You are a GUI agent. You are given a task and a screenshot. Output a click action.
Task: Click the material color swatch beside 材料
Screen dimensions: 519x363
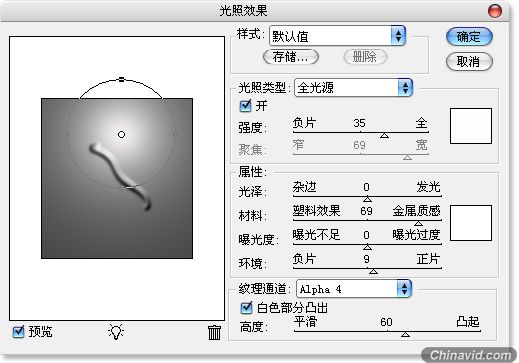(x=471, y=223)
